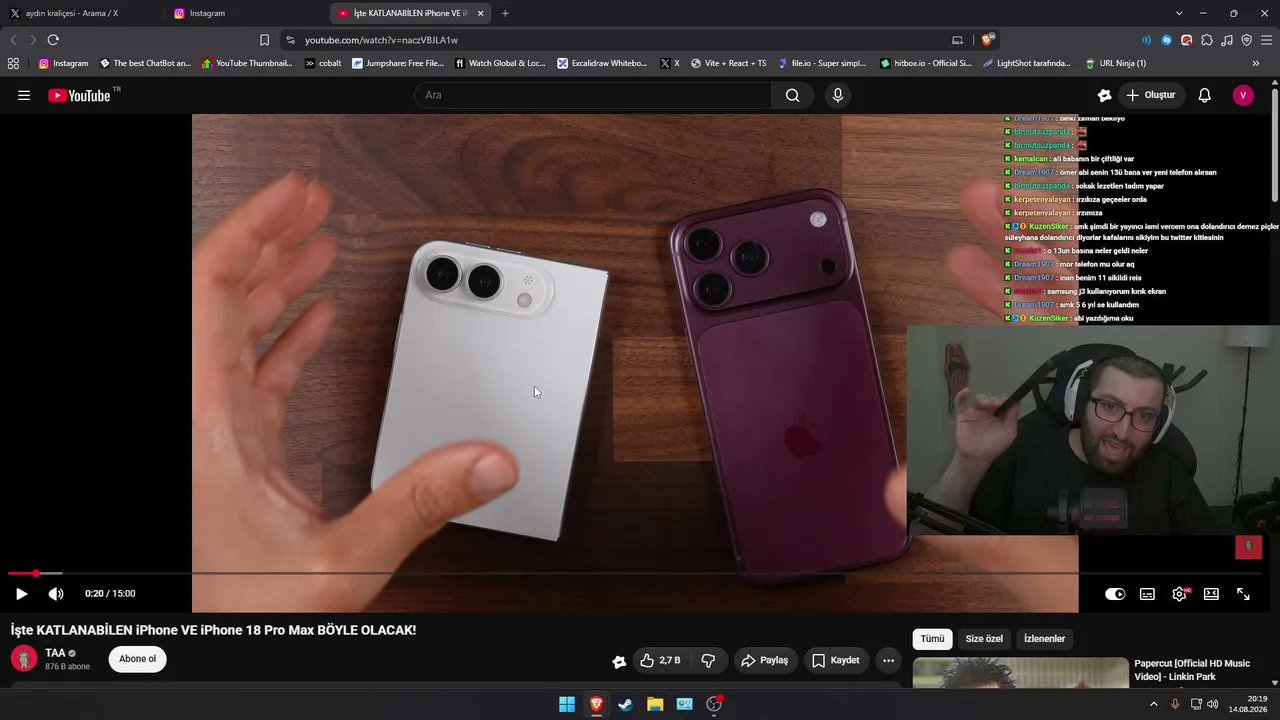
Task: Save the video with Kaydet
Action: pos(836,660)
